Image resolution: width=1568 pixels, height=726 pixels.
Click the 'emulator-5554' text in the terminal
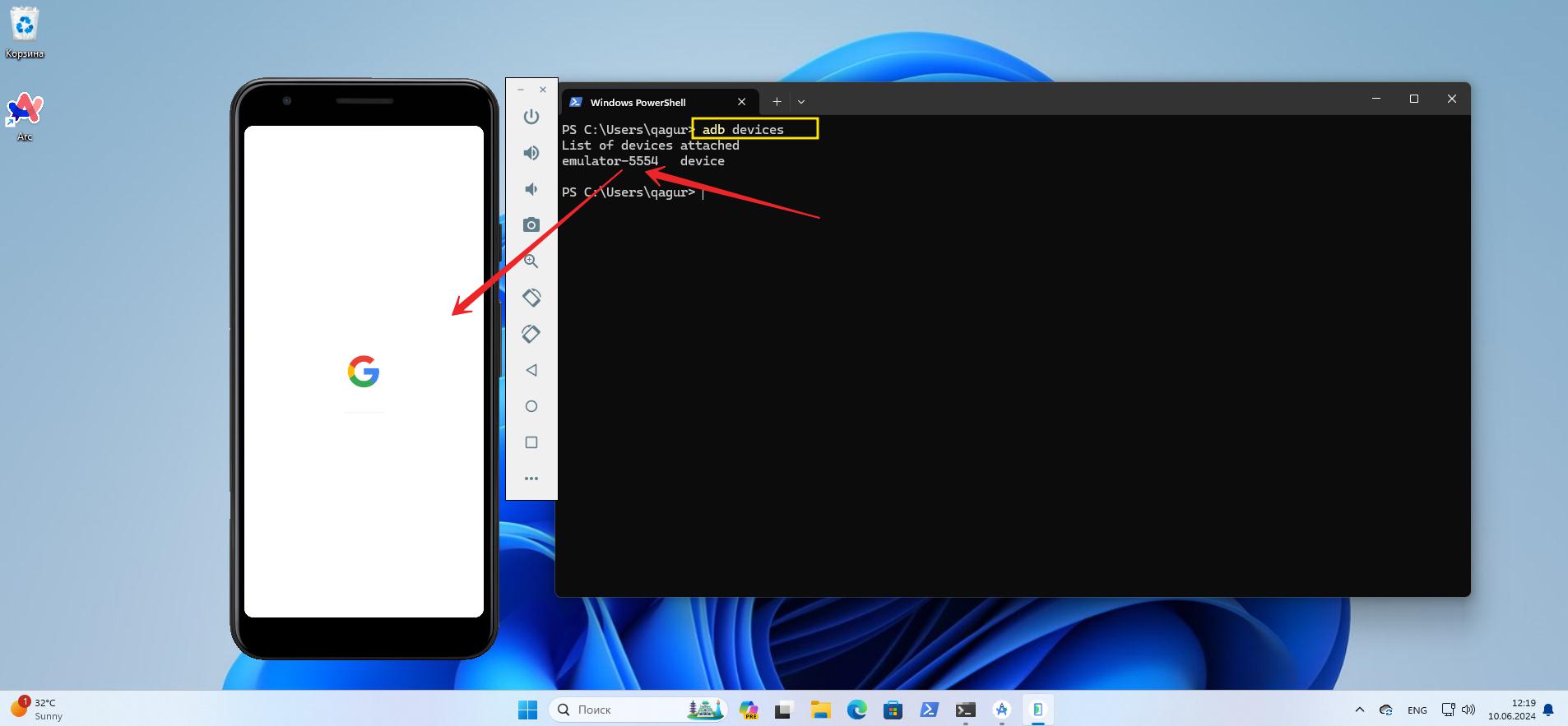pyautogui.click(x=610, y=161)
